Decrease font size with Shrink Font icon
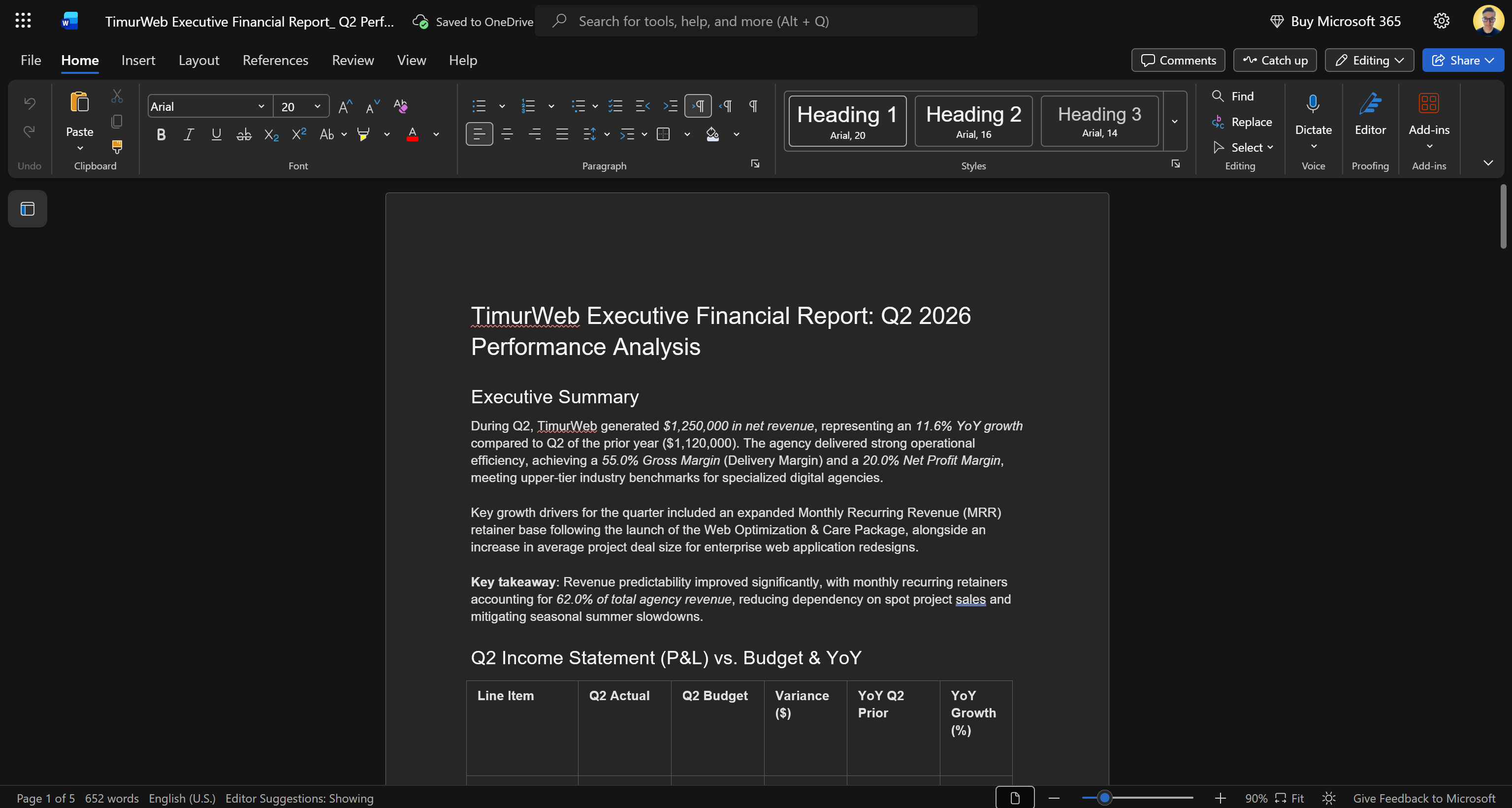This screenshot has height=808, width=1512. coord(372,106)
